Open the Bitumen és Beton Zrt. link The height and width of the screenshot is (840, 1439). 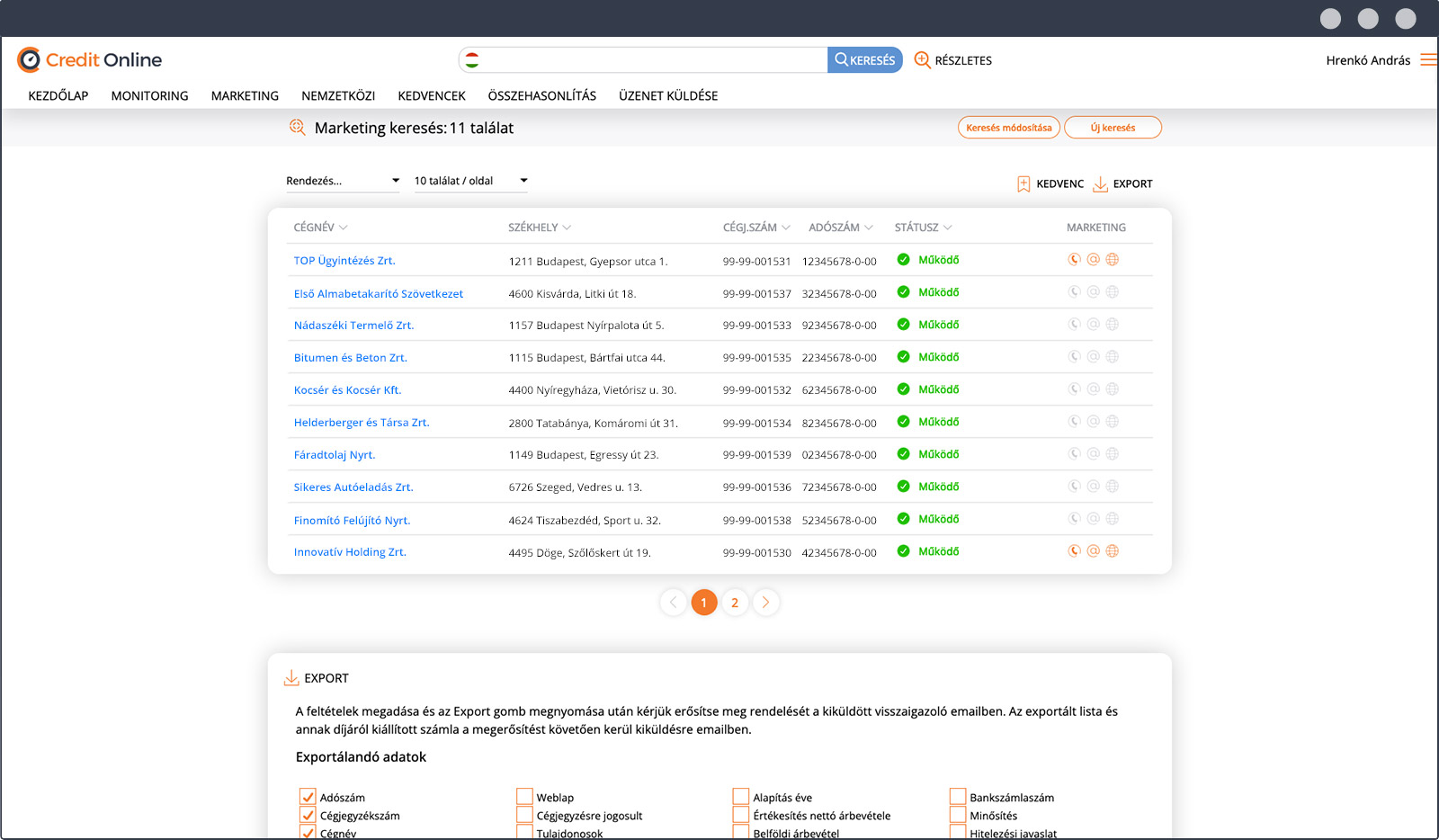(x=350, y=358)
